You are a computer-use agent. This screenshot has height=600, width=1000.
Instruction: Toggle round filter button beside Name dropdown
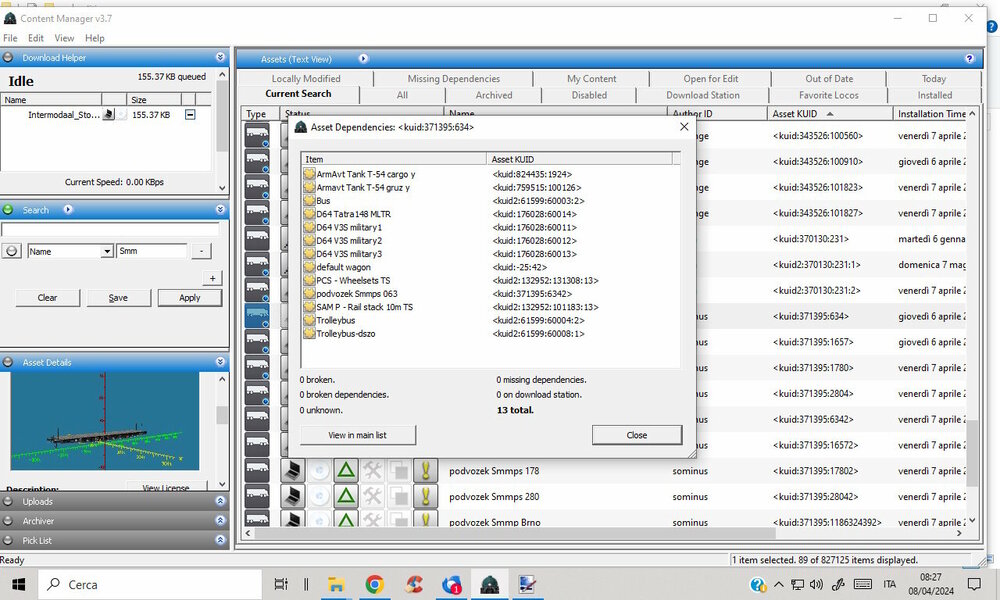(x=11, y=251)
